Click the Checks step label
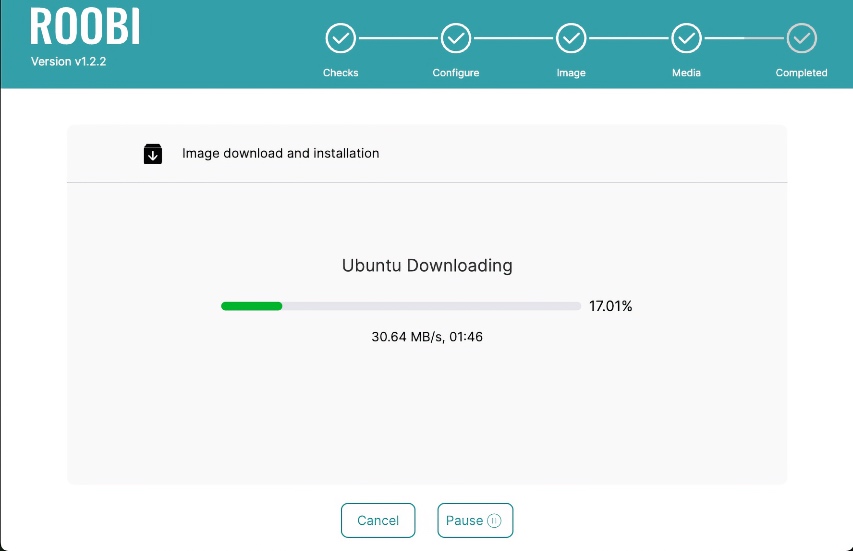This screenshot has height=551, width=853. [x=341, y=73]
